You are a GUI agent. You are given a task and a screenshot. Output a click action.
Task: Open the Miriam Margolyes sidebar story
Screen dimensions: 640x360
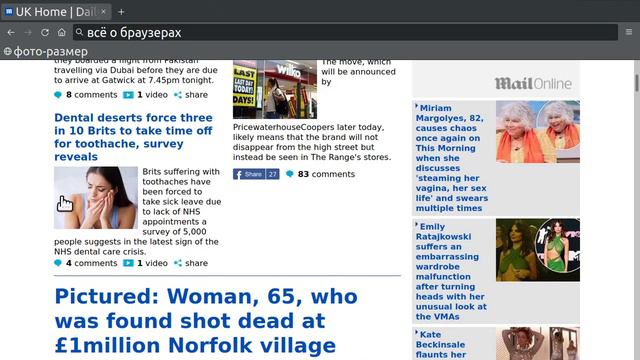click(452, 158)
